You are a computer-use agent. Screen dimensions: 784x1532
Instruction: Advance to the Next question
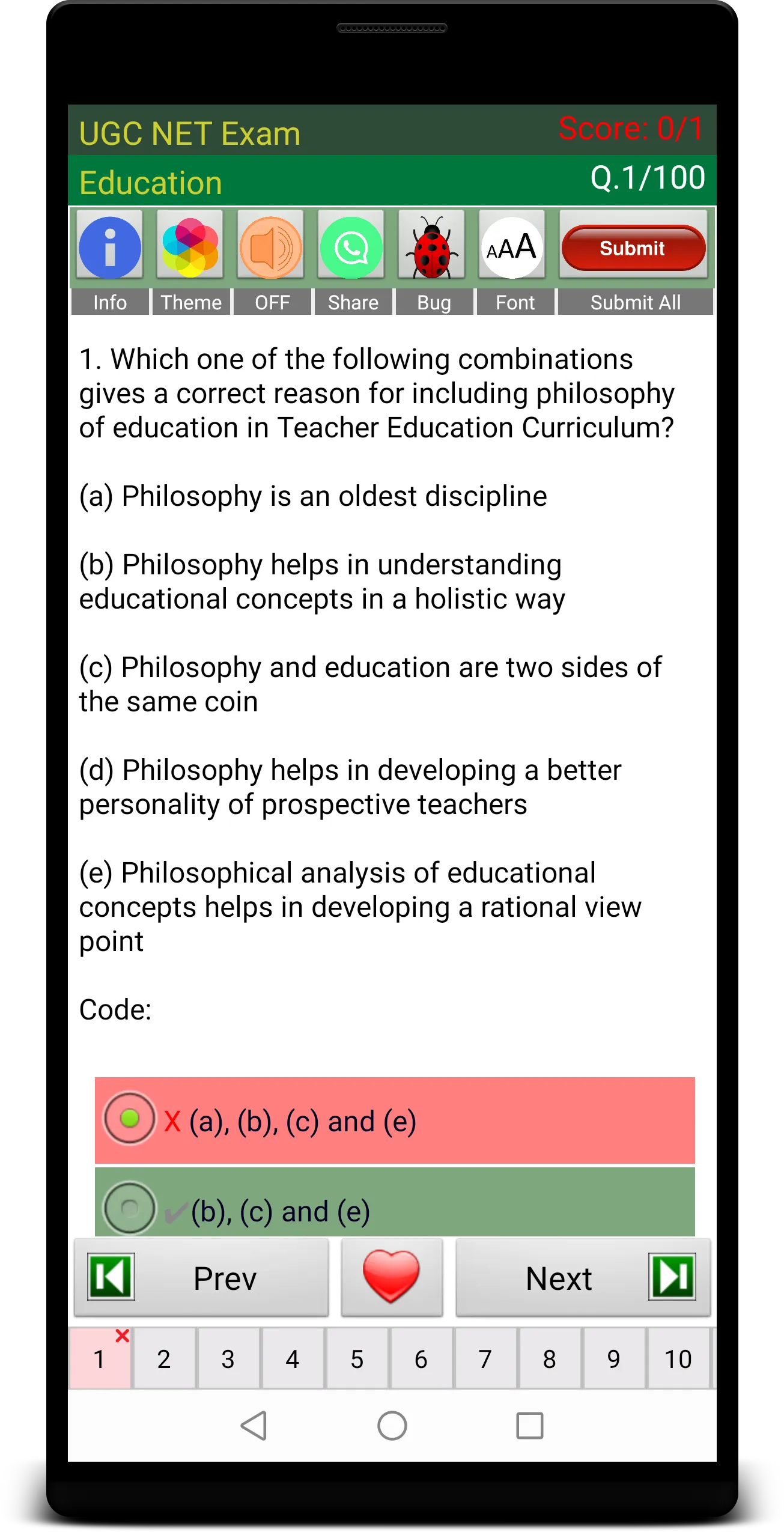[x=583, y=1277]
